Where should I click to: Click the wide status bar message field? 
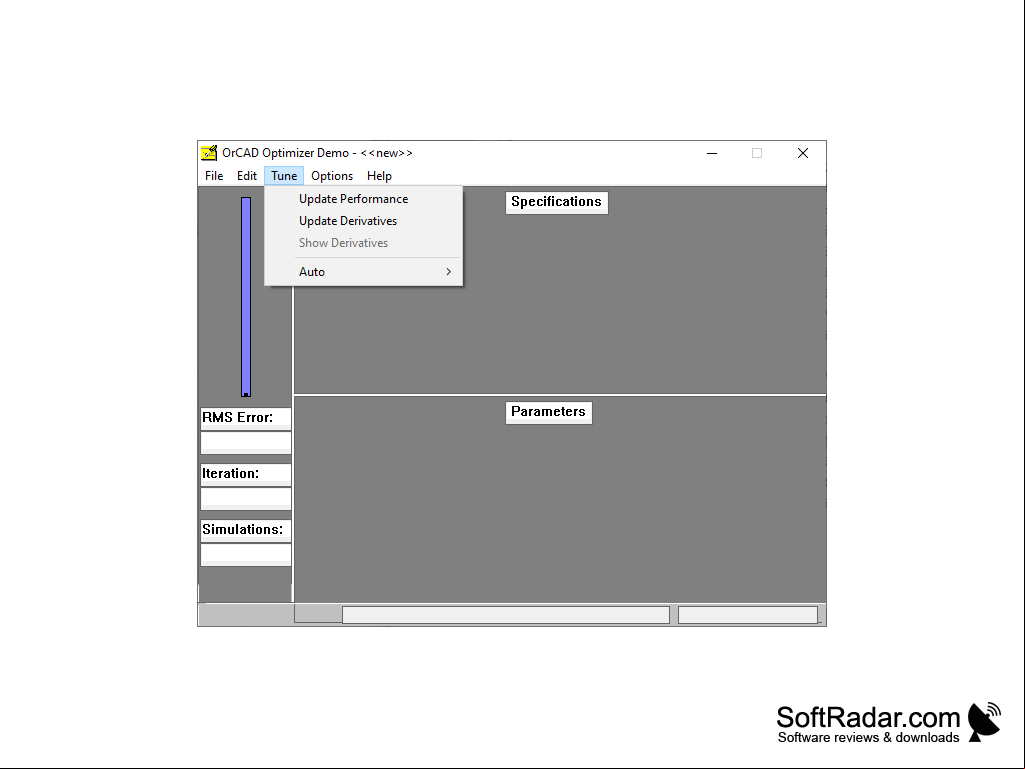click(506, 615)
